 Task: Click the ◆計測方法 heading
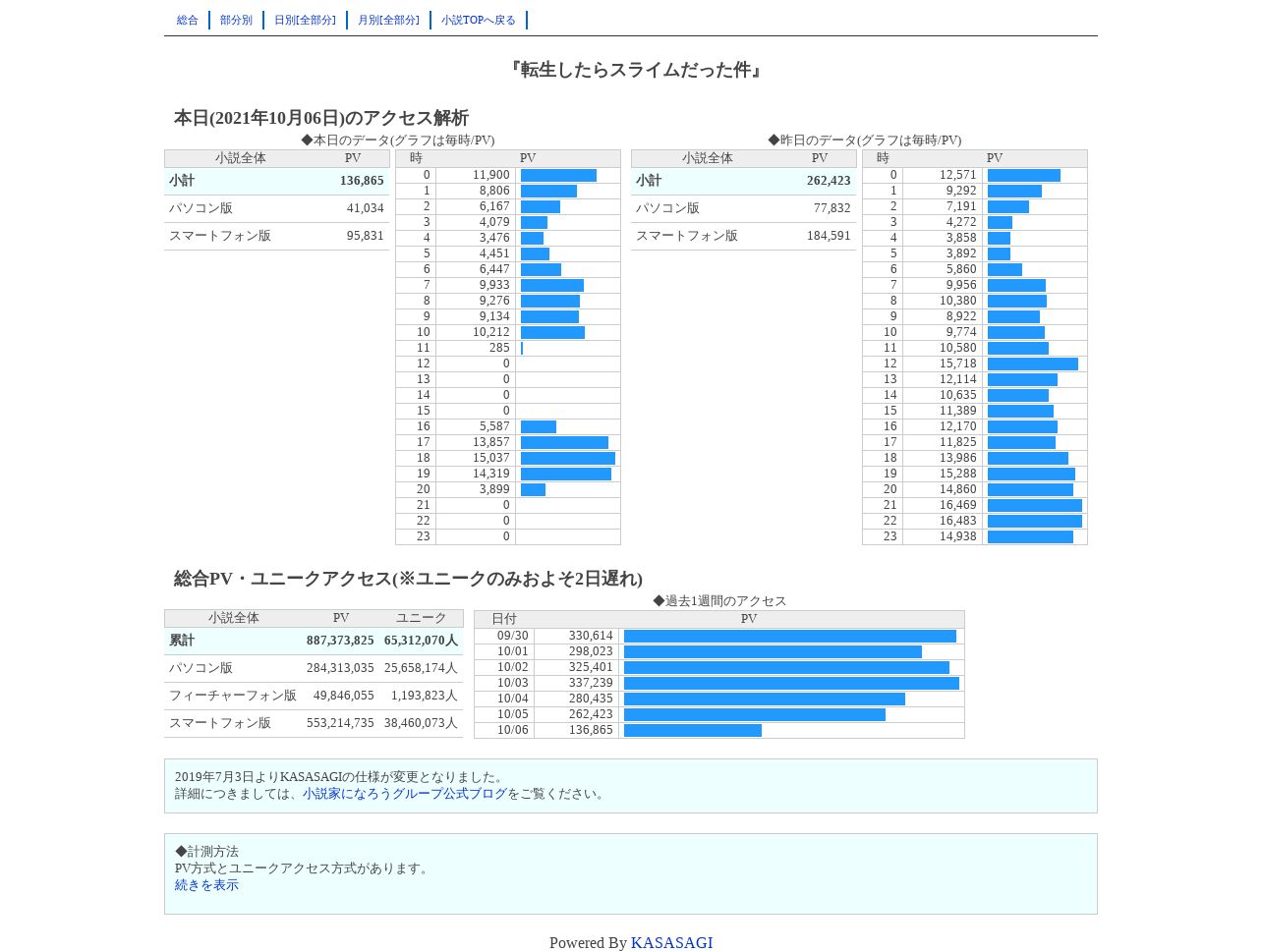click(x=206, y=852)
